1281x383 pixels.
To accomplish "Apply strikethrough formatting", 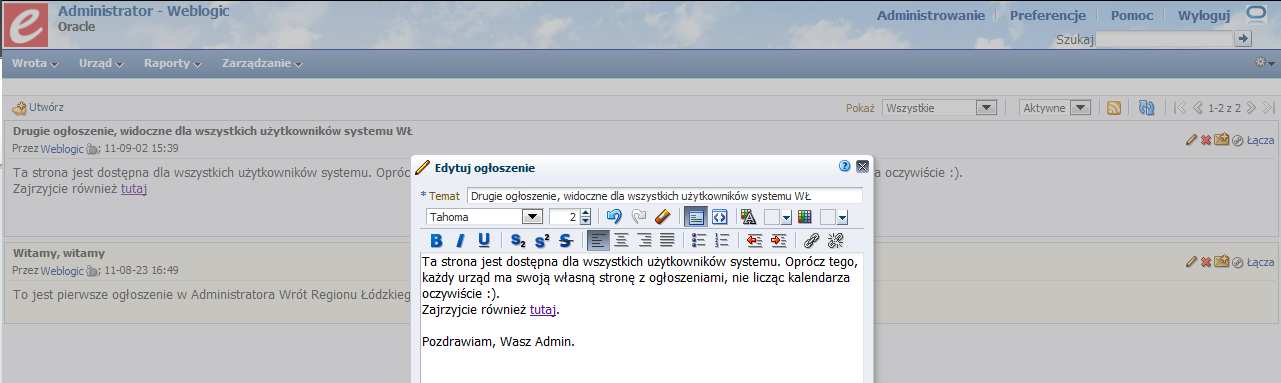I will pos(565,240).
